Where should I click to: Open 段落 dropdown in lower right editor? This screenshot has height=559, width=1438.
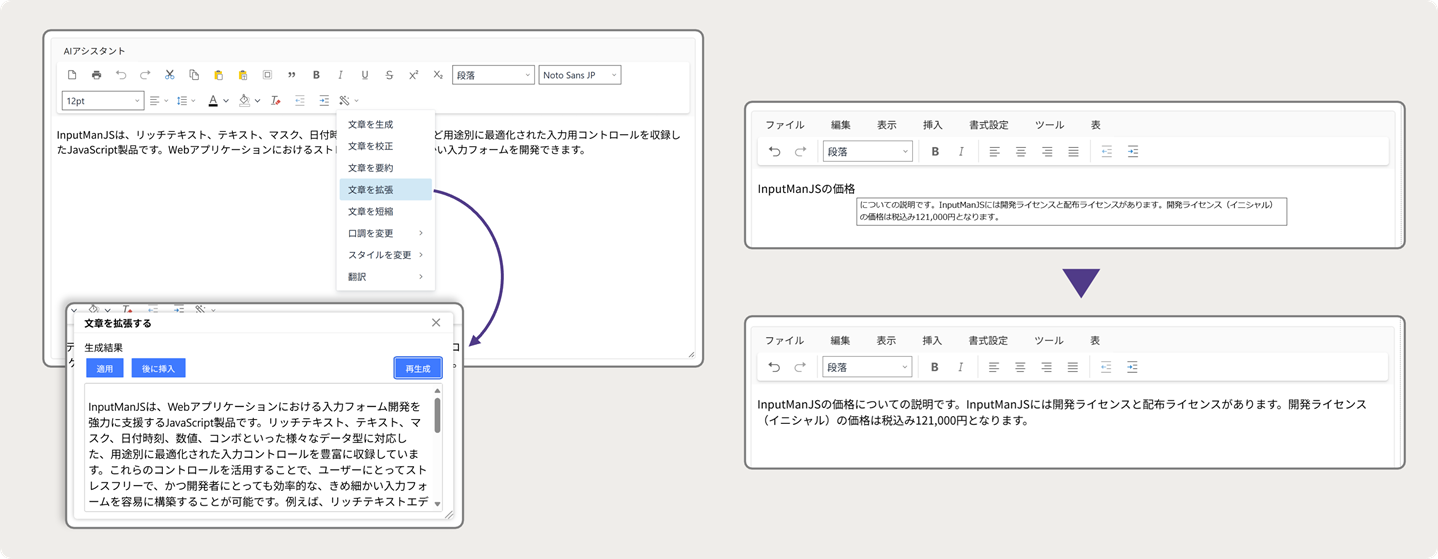(867, 367)
